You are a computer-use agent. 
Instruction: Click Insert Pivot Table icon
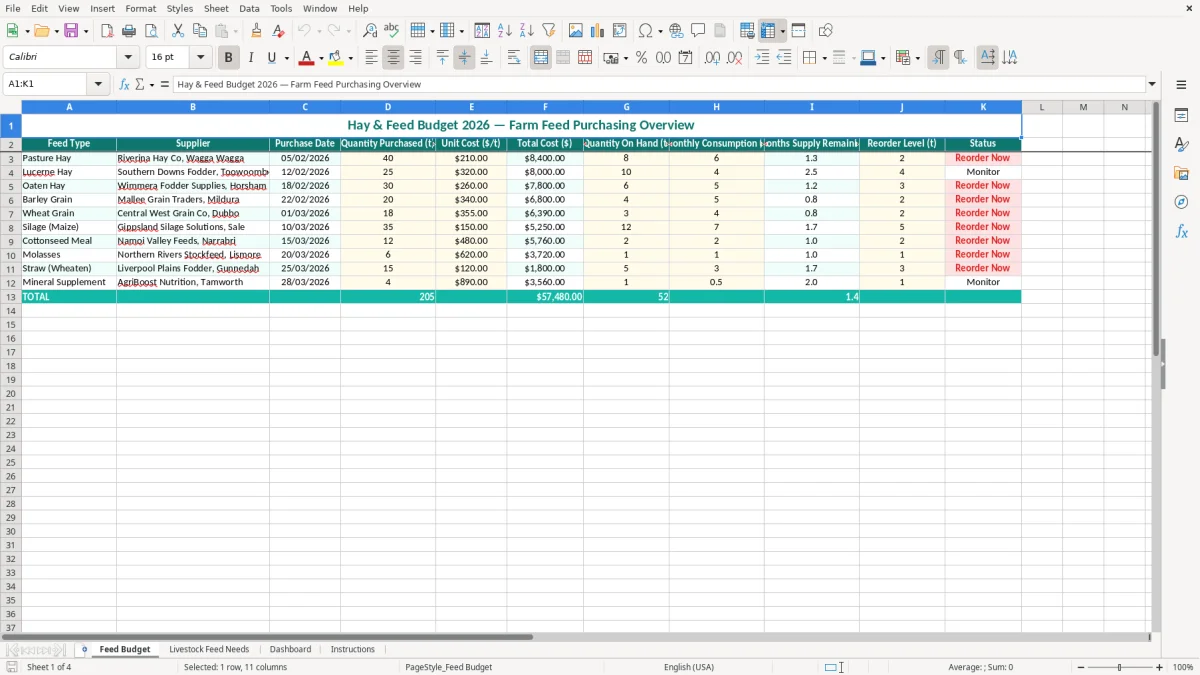pyautogui.click(x=620, y=31)
